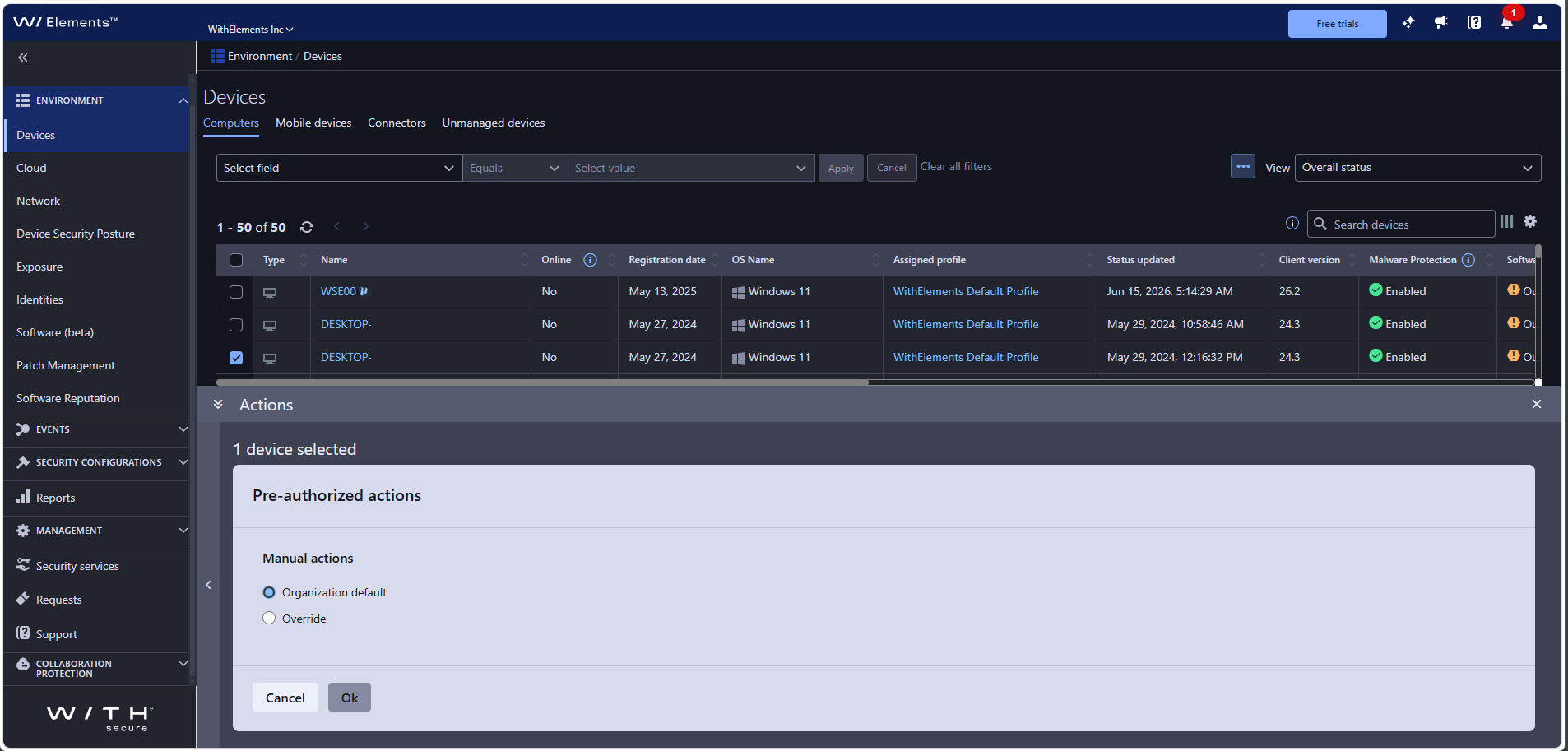Viewport: 1568px width, 751px height.
Task: Click the horizontal table scrollbar
Action: (542, 382)
